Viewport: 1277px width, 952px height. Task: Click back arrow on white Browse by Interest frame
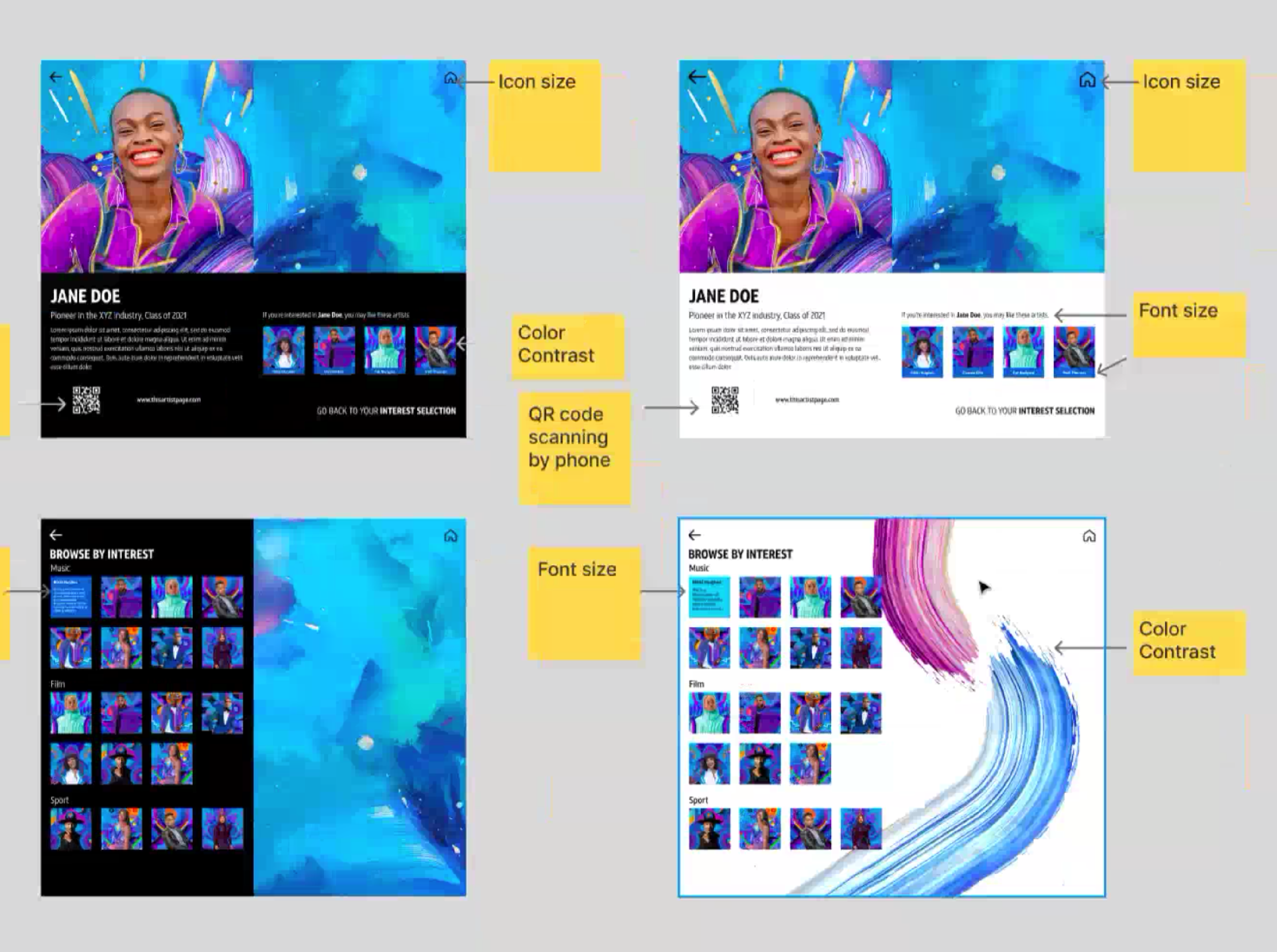click(694, 535)
